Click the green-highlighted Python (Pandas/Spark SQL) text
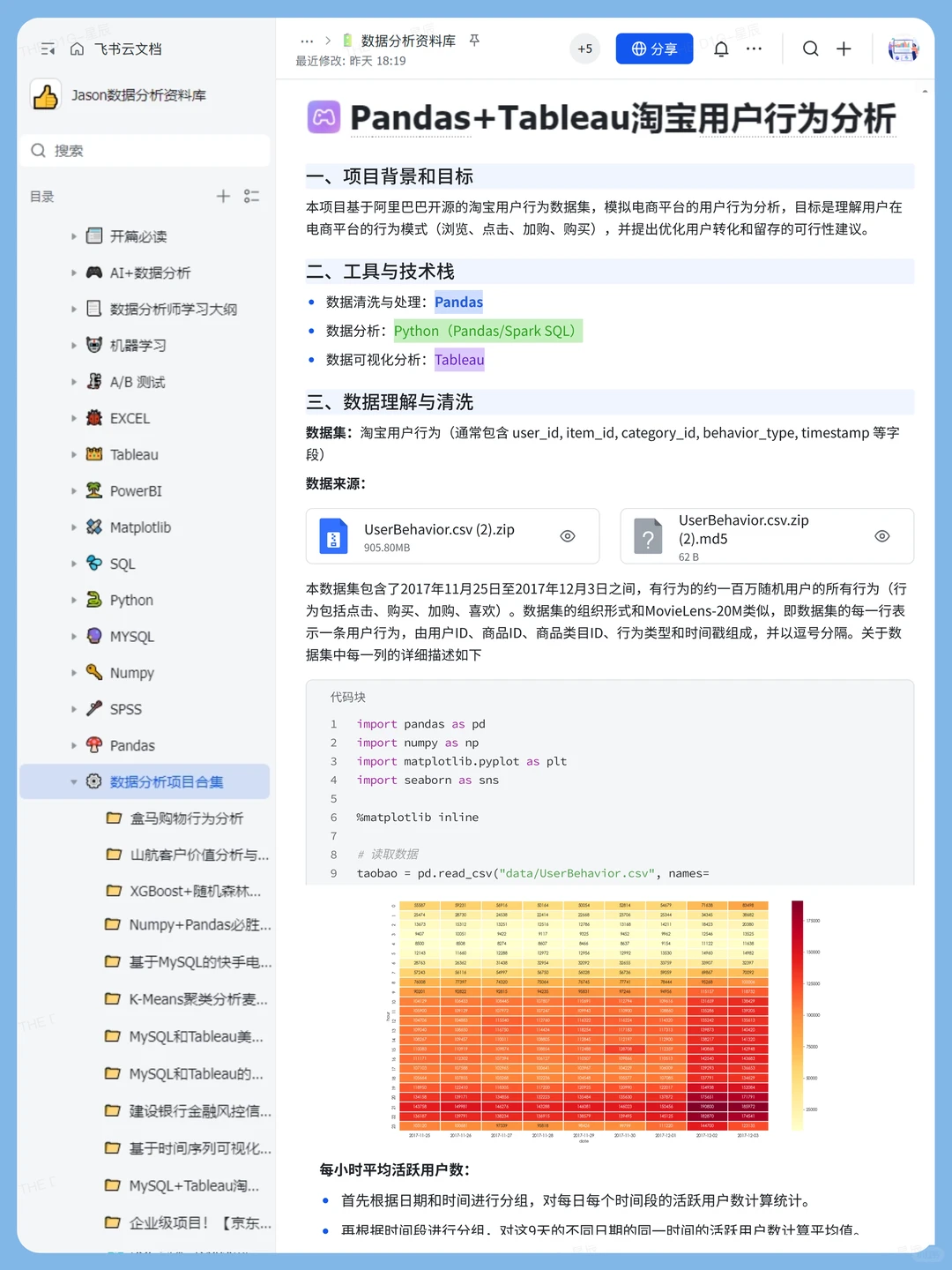Screen dimensions: 952x1270 [x=487, y=331]
